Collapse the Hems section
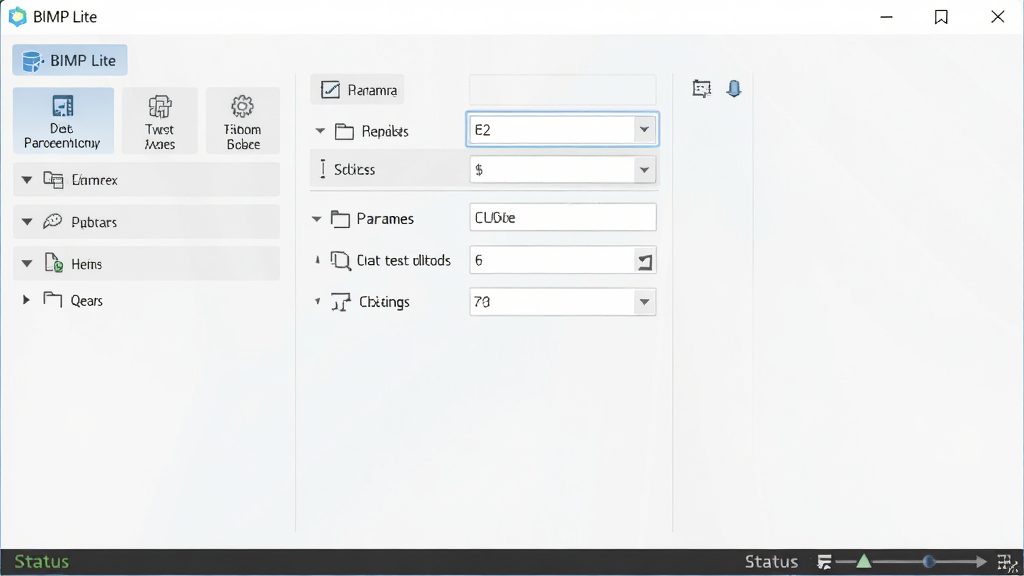 coord(27,264)
